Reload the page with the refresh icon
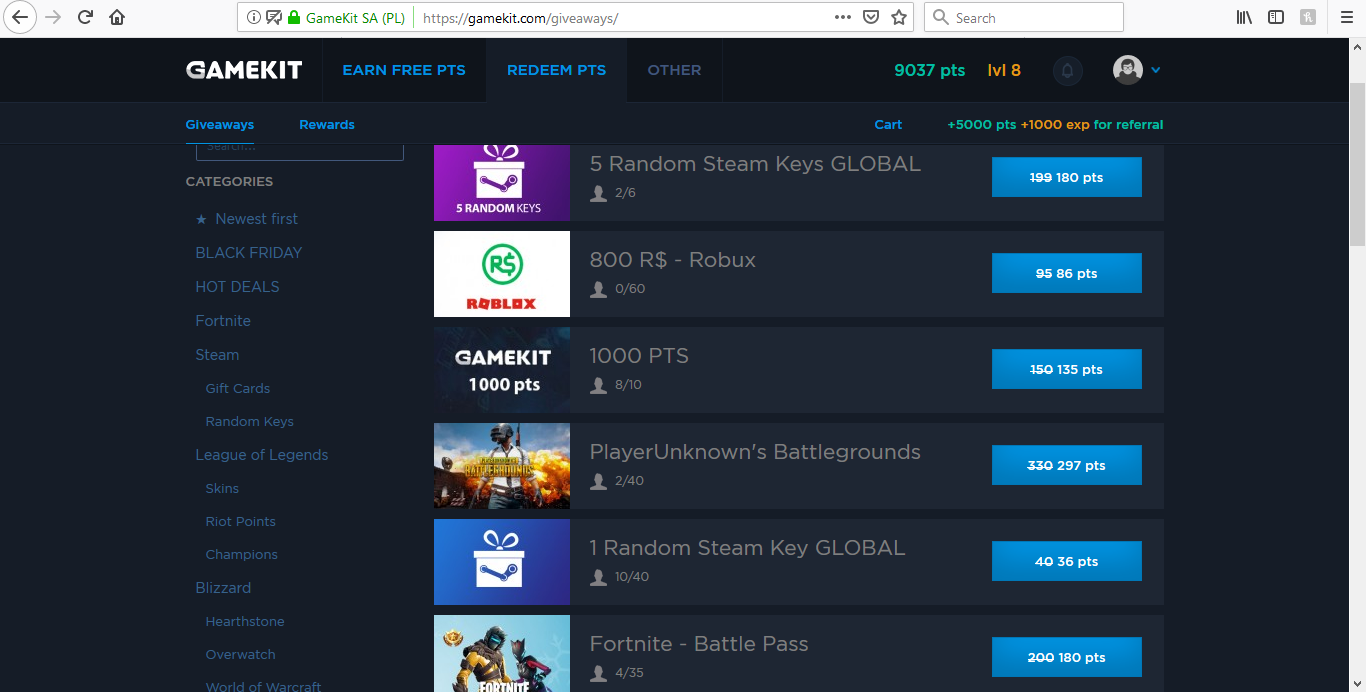The height and width of the screenshot is (692, 1366). click(x=86, y=17)
